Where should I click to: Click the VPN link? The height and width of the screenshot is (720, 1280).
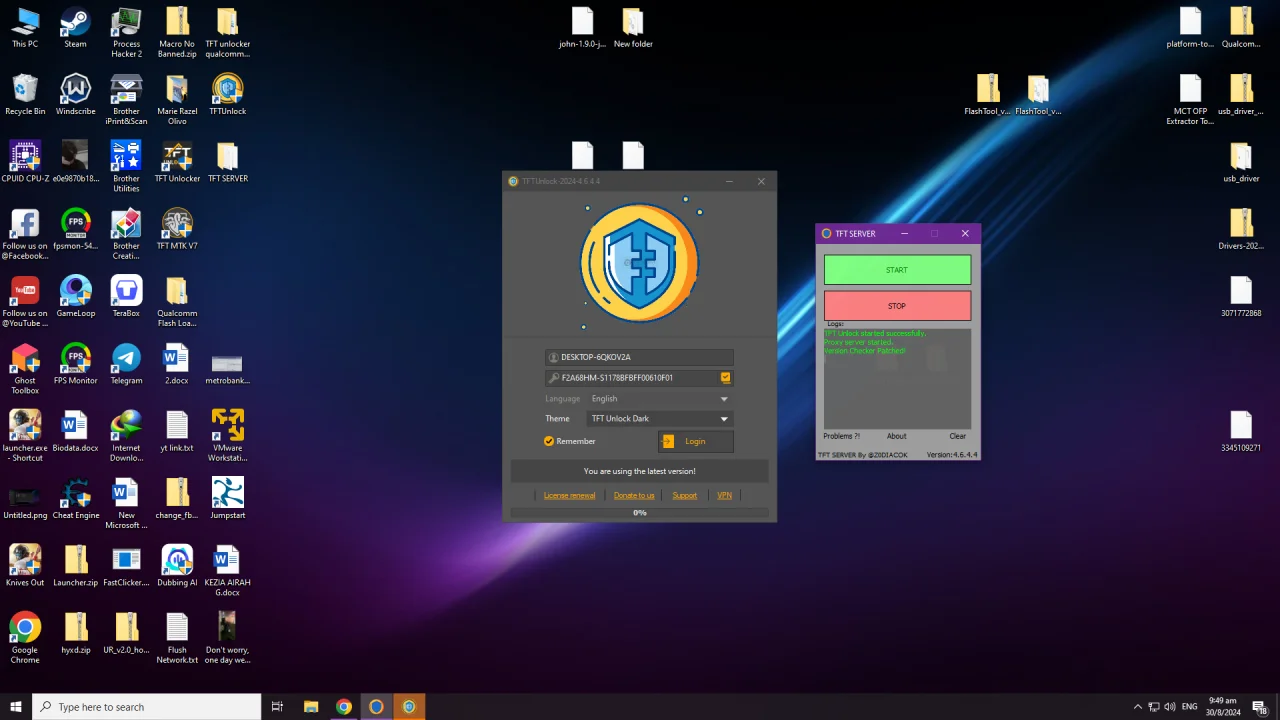(x=725, y=496)
